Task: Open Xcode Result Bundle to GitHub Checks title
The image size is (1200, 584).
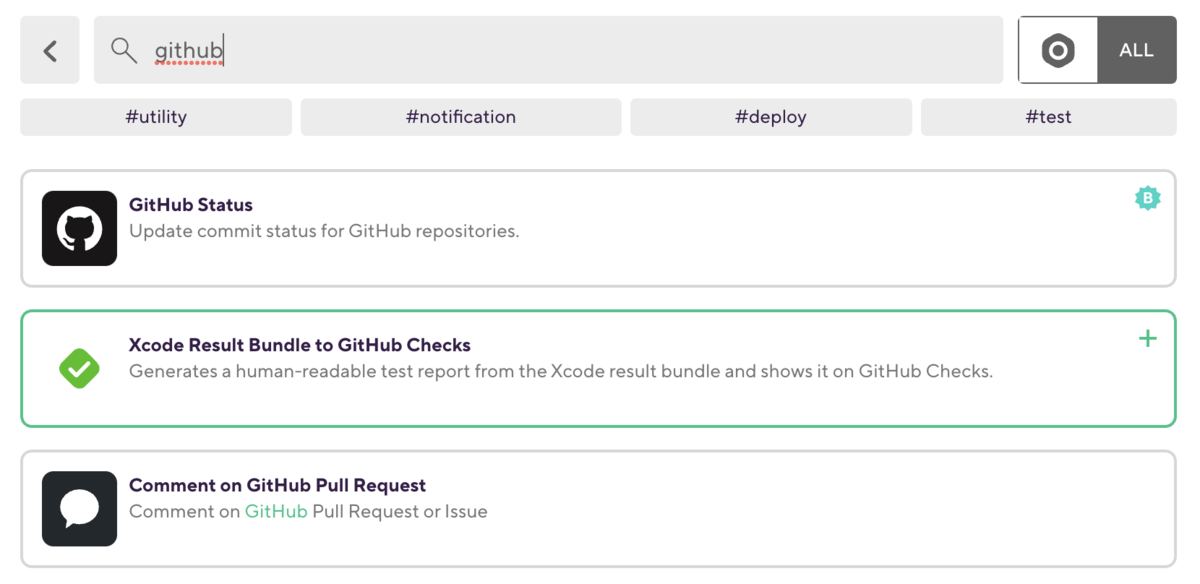Action: pyautogui.click(x=300, y=345)
